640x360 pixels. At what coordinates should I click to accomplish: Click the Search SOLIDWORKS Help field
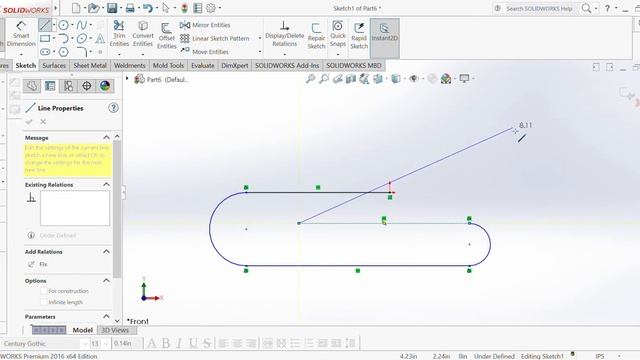point(539,8)
